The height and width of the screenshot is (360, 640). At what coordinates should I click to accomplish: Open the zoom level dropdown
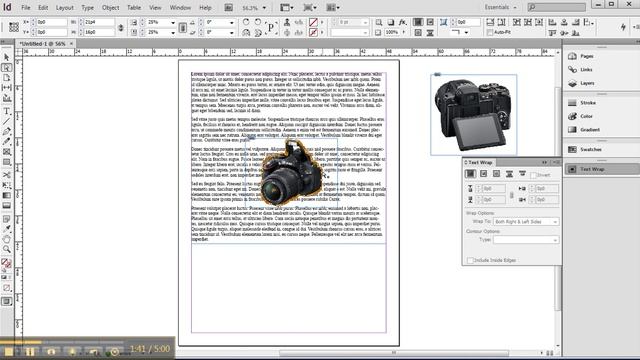(x=264, y=8)
